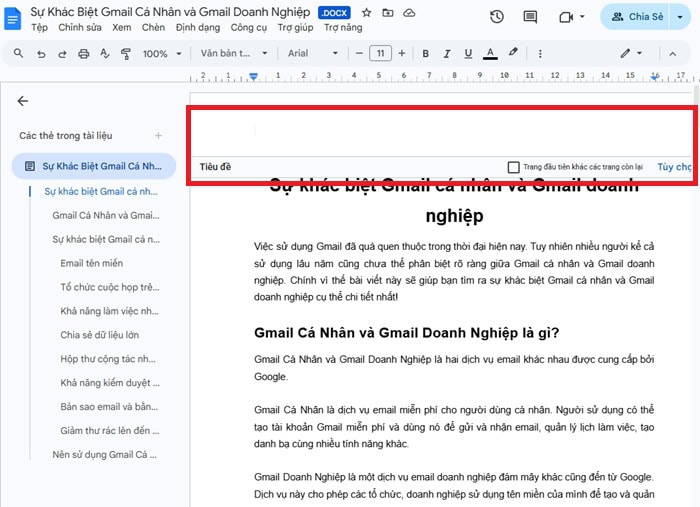Click the highlighter pen color icon
This screenshot has width=700, height=507.
coord(513,53)
